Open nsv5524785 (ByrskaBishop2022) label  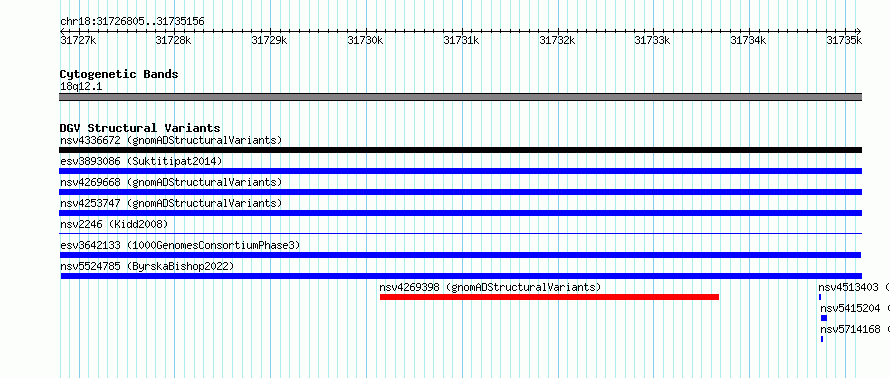147,266
